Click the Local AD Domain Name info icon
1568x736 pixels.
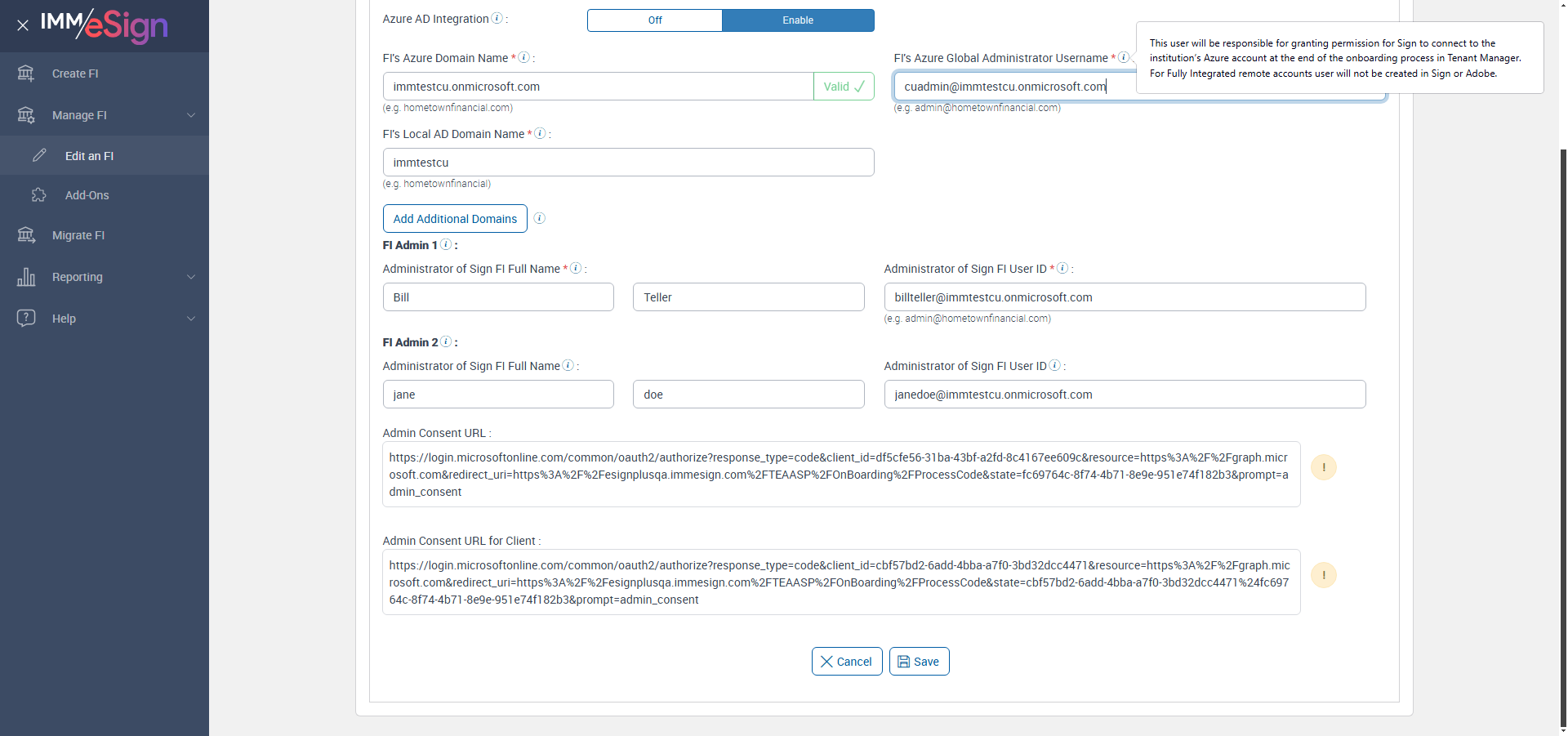(x=540, y=134)
